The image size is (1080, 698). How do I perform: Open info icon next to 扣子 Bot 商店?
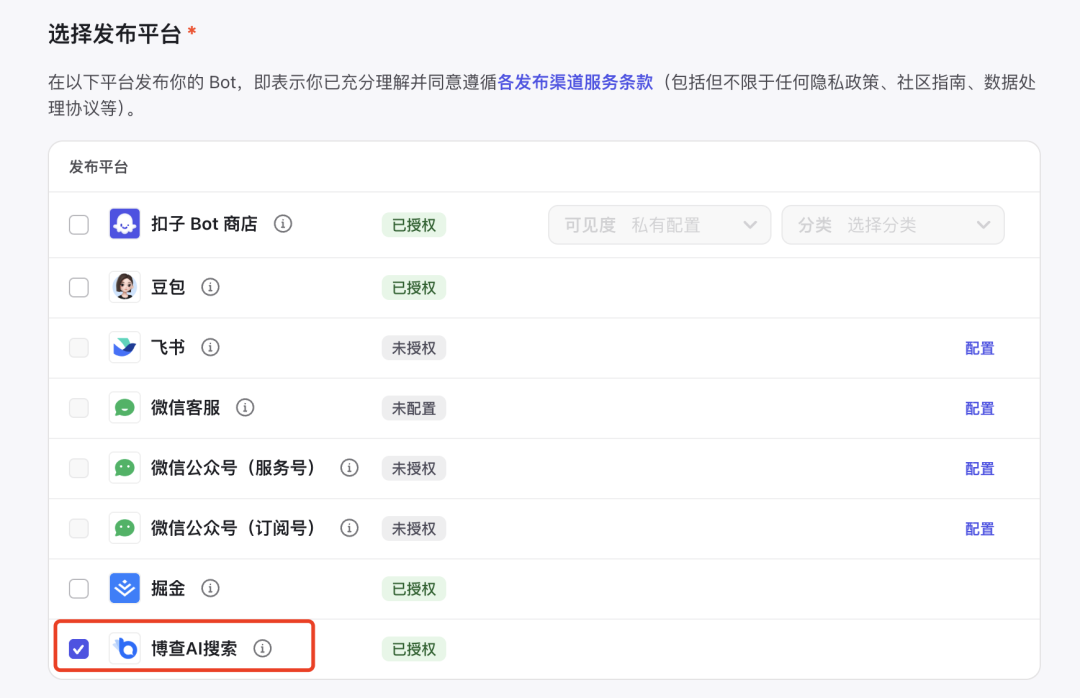[283, 224]
